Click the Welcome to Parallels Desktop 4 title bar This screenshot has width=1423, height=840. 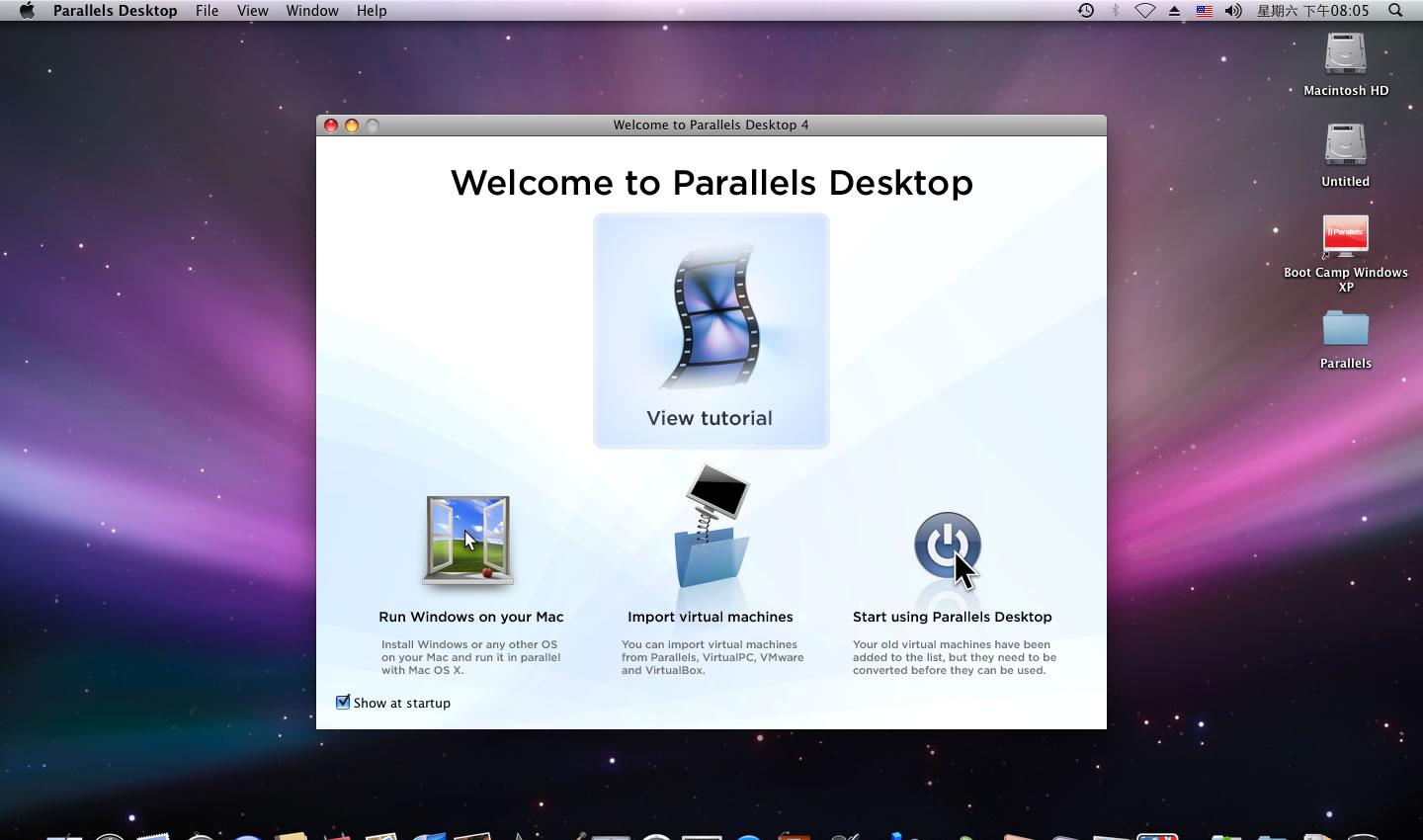(711, 125)
